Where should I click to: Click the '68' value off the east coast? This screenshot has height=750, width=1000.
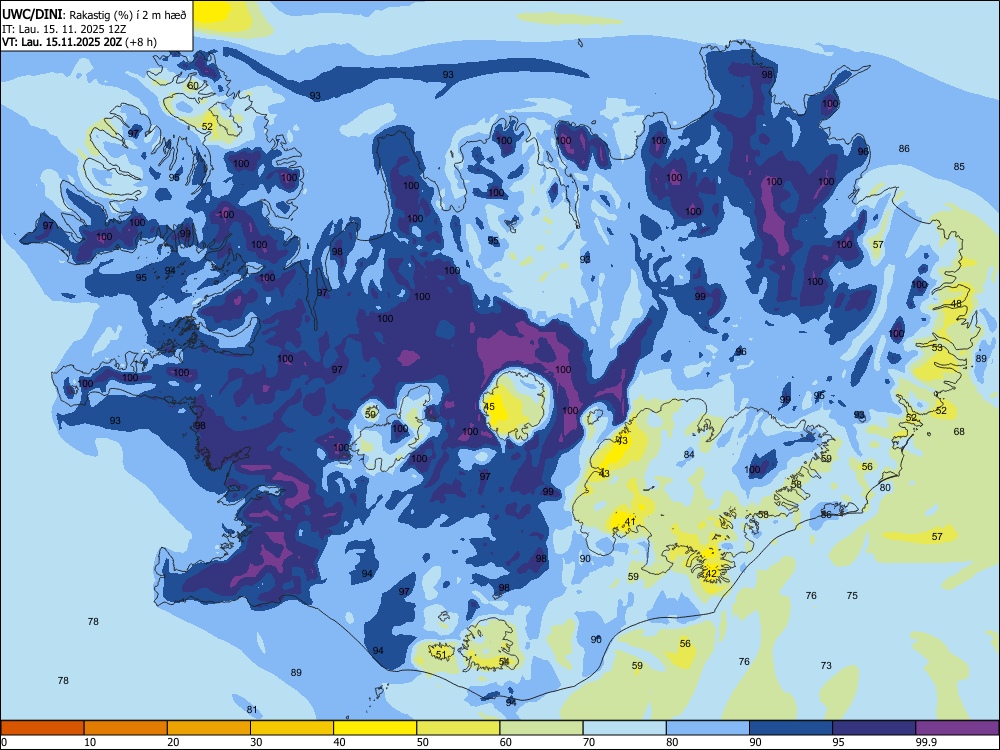click(x=959, y=432)
